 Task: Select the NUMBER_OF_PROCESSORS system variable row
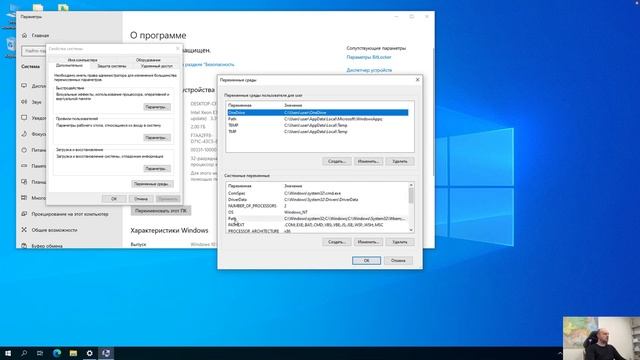pyautogui.click(x=317, y=206)
